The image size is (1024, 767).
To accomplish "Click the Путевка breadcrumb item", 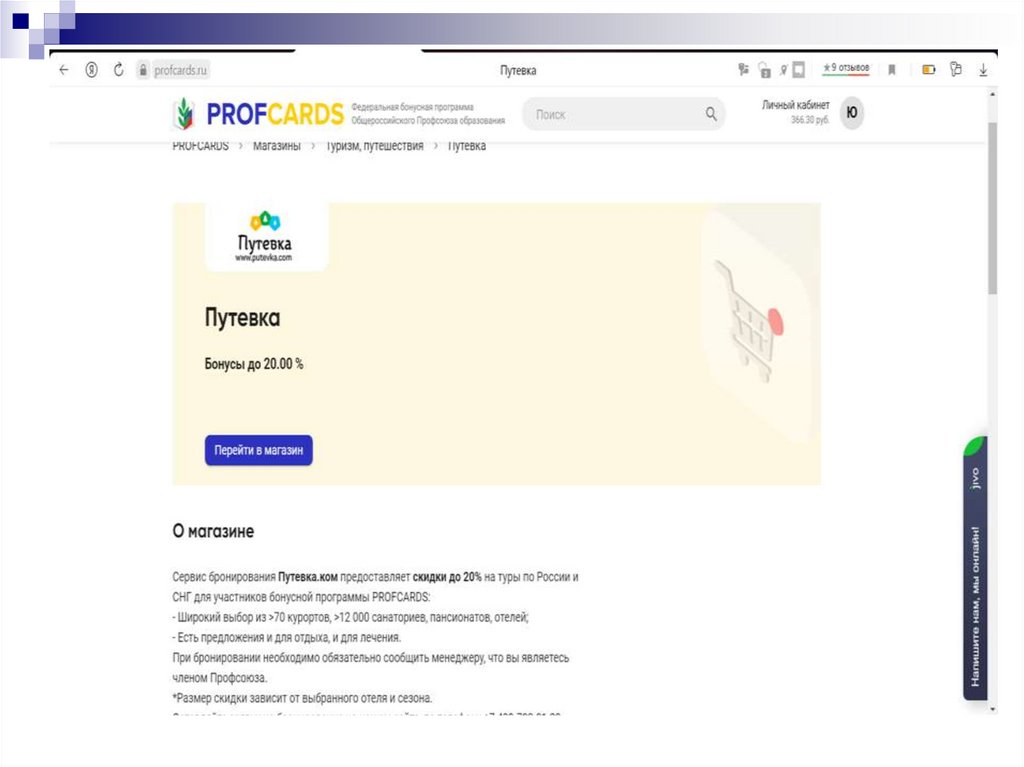I will point(466,146).
